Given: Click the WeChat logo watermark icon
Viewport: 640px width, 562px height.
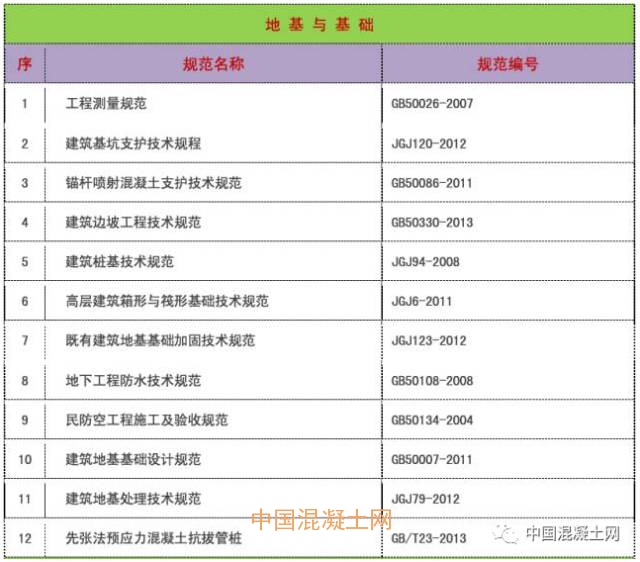Looking at the screenshot, I should click(505, 534).
